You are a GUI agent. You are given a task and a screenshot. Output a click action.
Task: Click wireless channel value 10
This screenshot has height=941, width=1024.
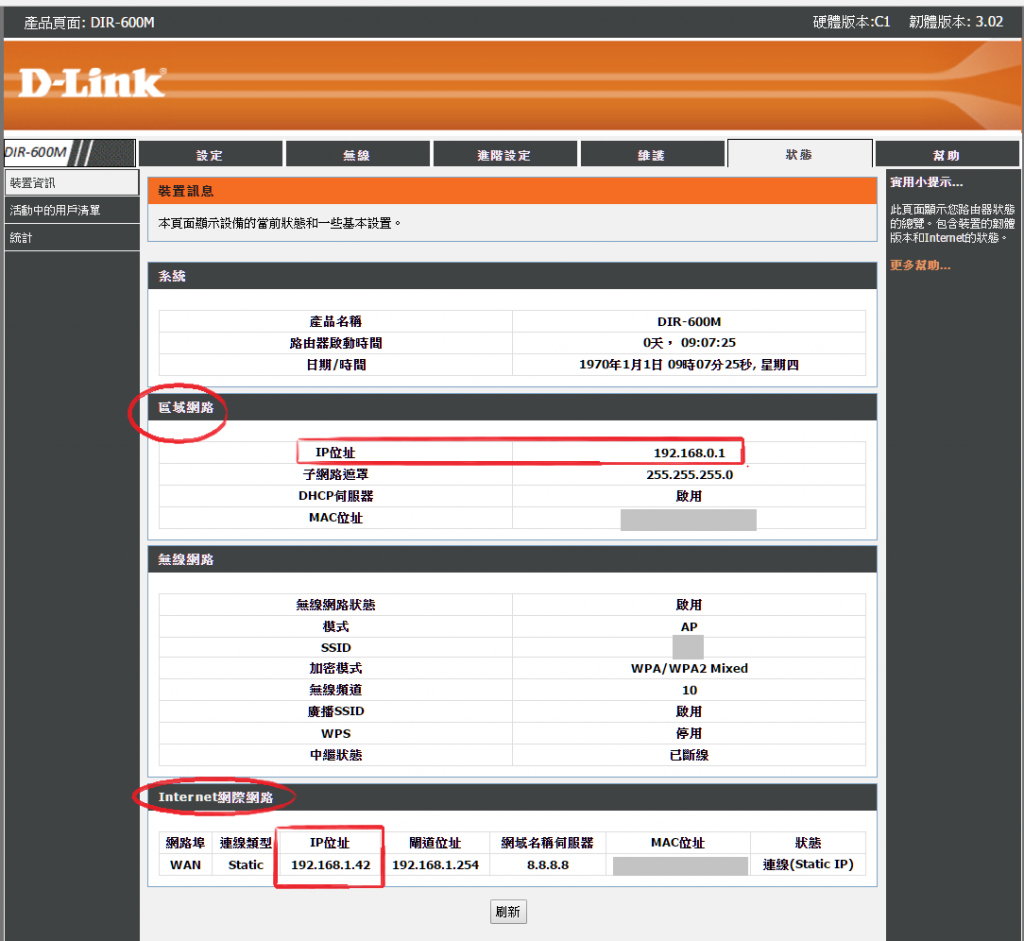[689, 690]
